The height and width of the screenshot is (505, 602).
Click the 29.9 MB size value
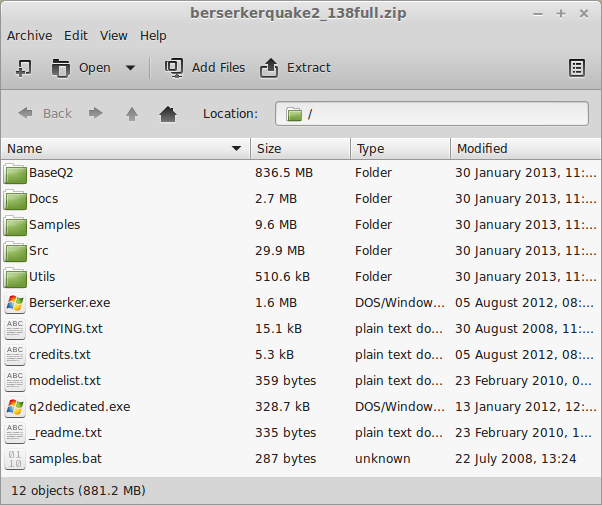click(x=280, y=251)
